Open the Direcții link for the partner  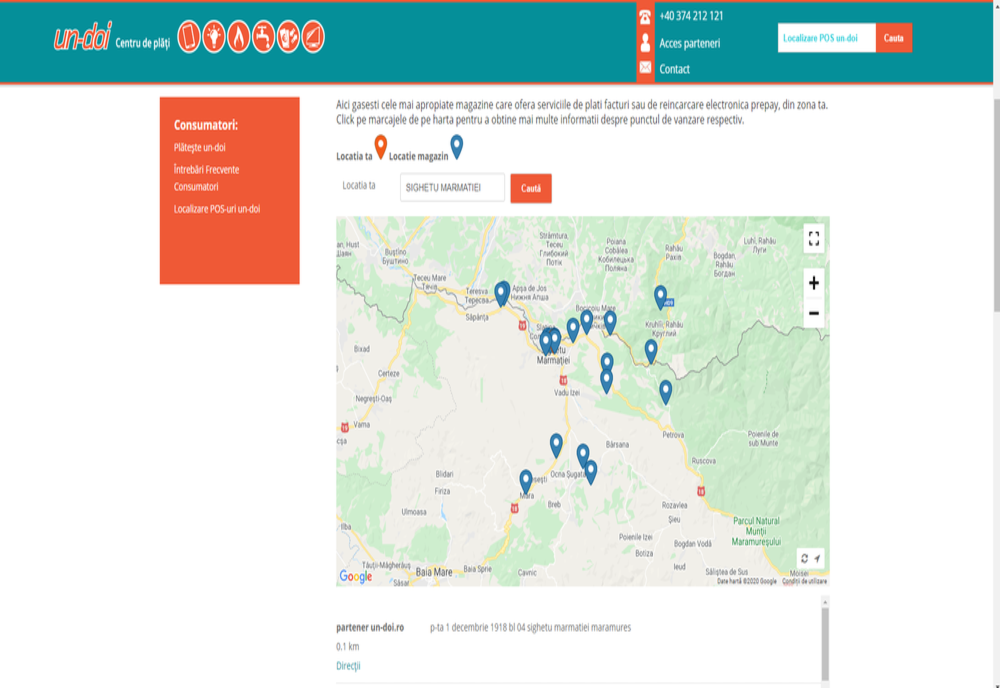[x=348, y=665]
